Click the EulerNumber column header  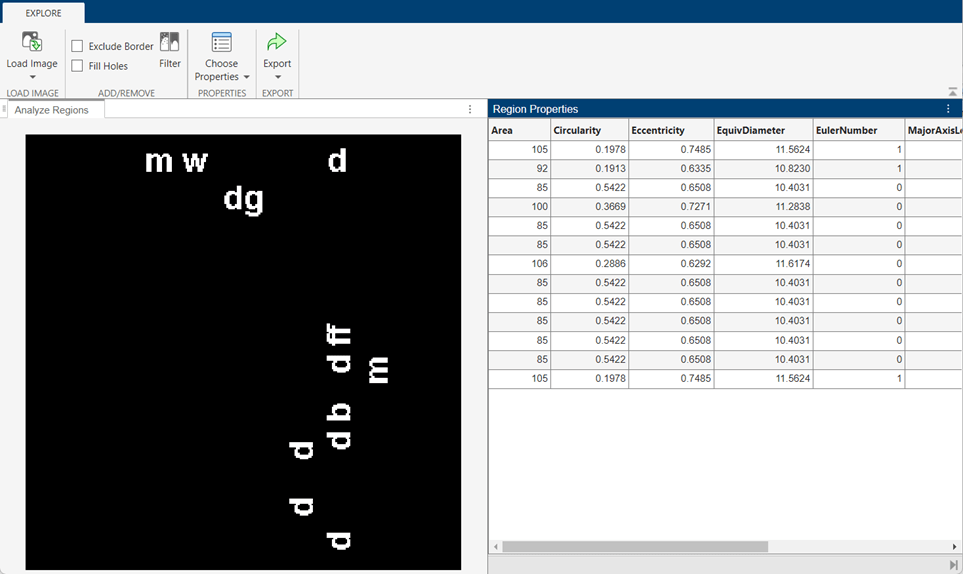click(x=859, y=130)
